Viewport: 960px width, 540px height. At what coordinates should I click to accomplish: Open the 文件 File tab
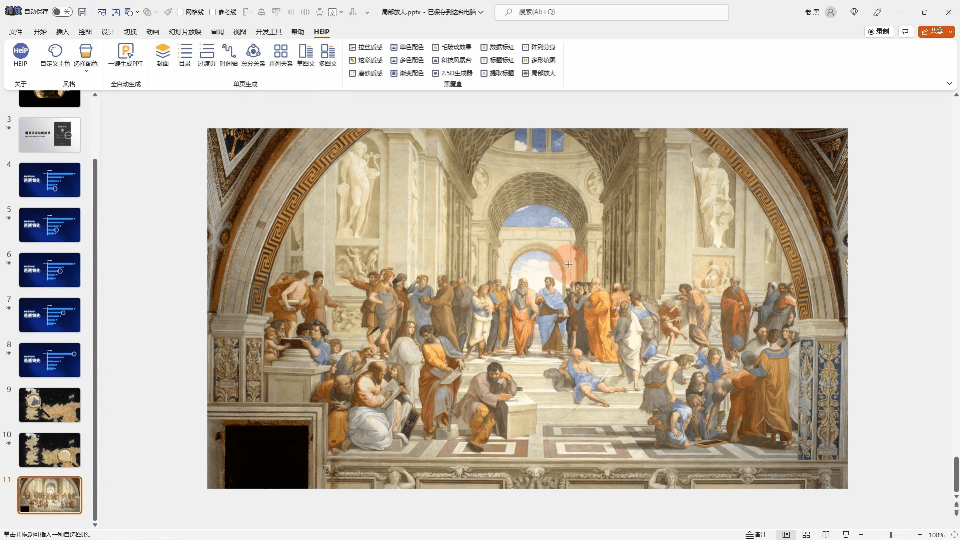click(16, 32)
